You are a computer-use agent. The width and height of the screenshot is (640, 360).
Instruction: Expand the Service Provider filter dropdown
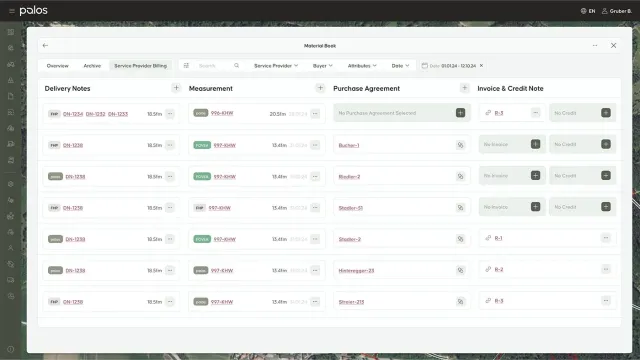tap(276, 66)
